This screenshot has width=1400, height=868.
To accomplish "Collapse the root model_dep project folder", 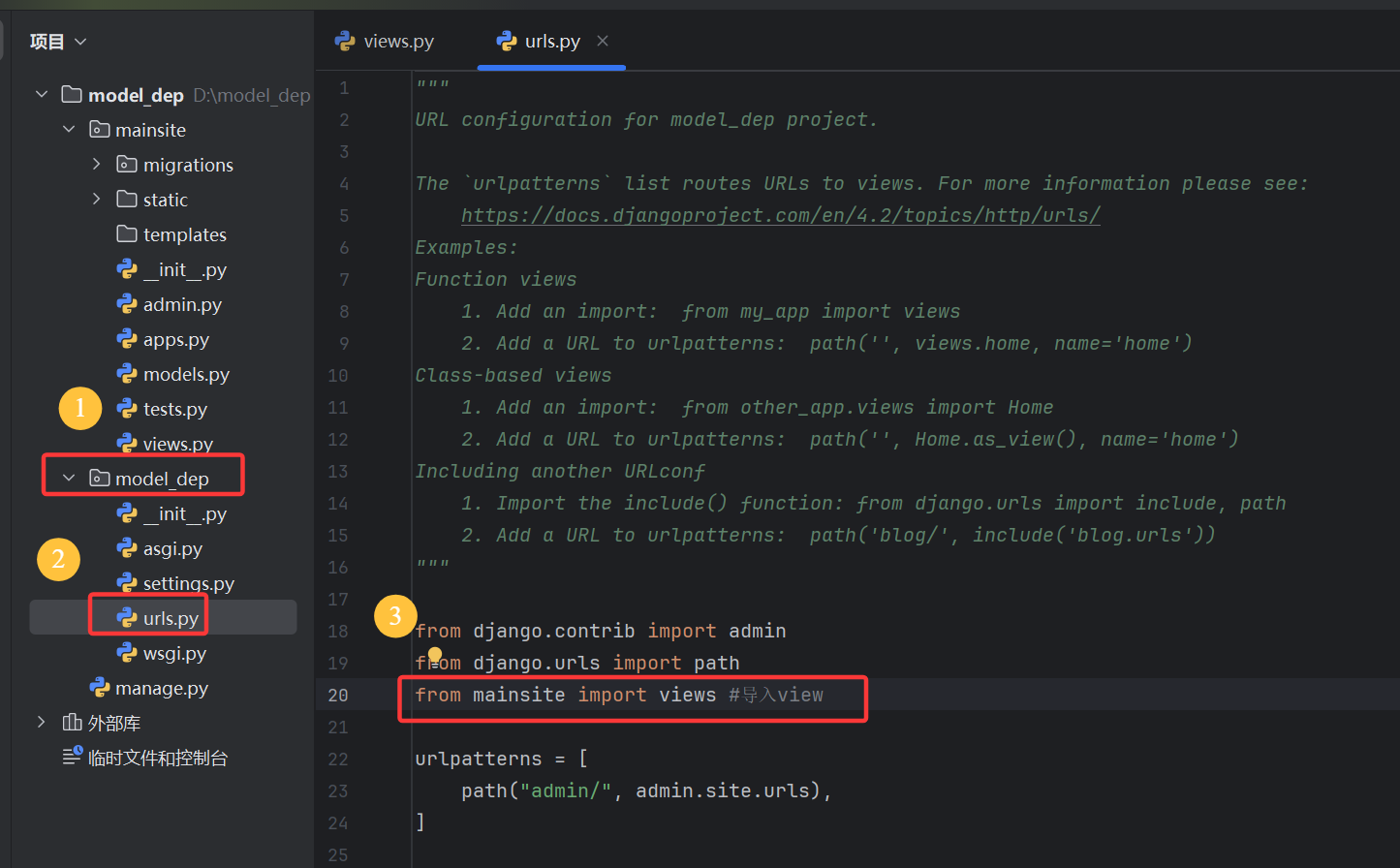I will pos(41,95).
